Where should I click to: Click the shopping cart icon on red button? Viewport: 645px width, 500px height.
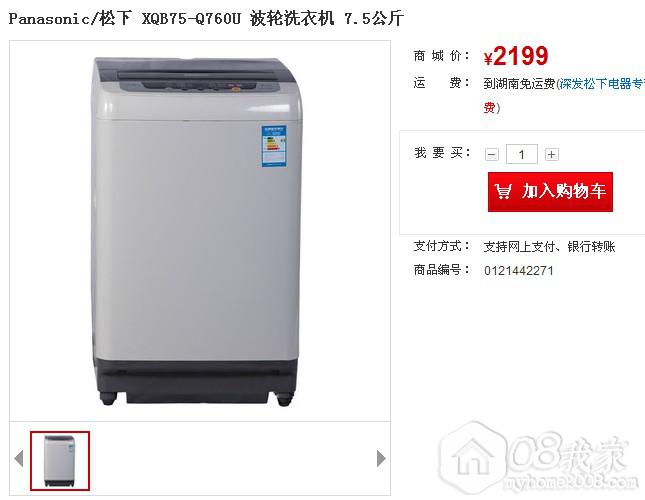(503, 191)
